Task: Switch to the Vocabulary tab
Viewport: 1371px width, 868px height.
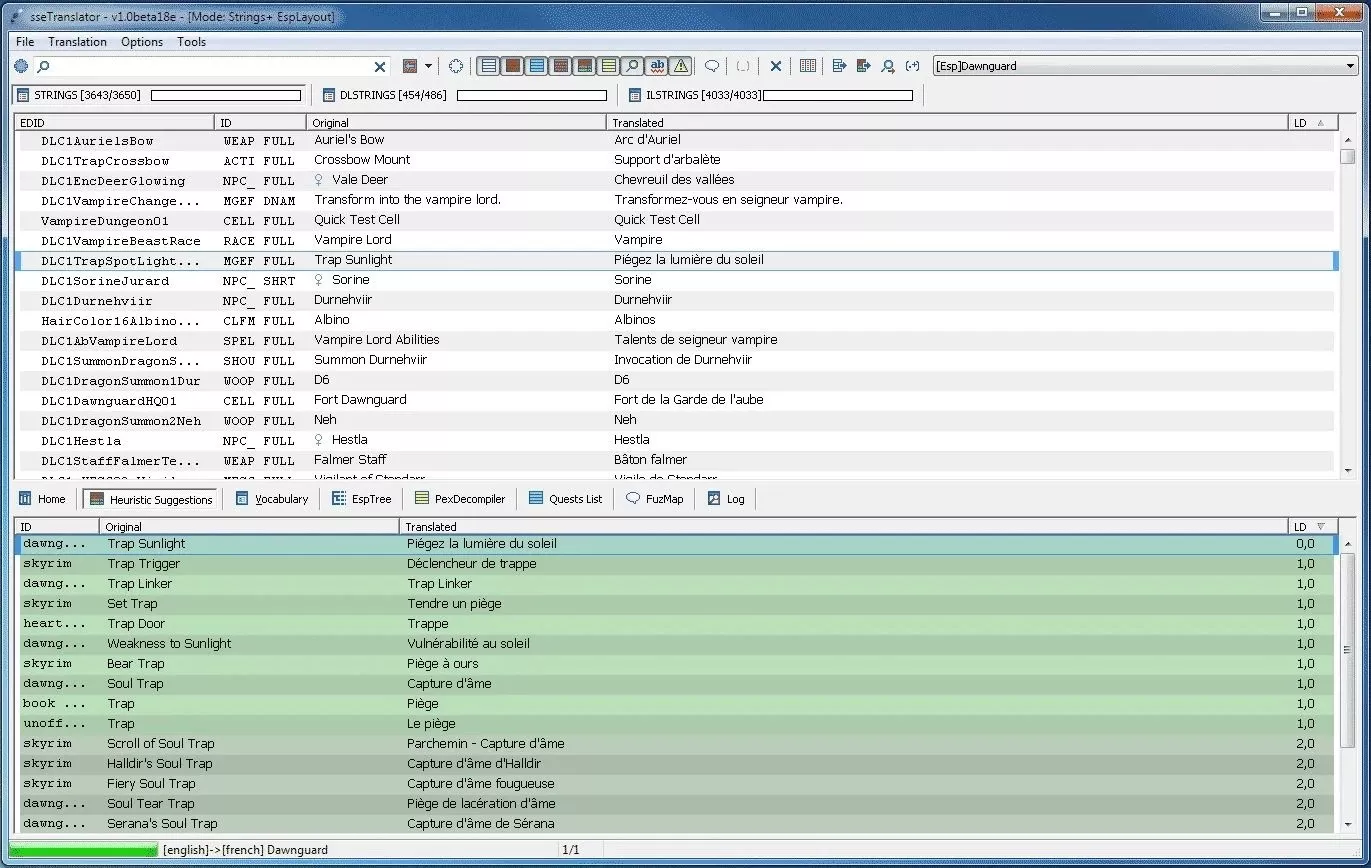Action: click(272, 499)
